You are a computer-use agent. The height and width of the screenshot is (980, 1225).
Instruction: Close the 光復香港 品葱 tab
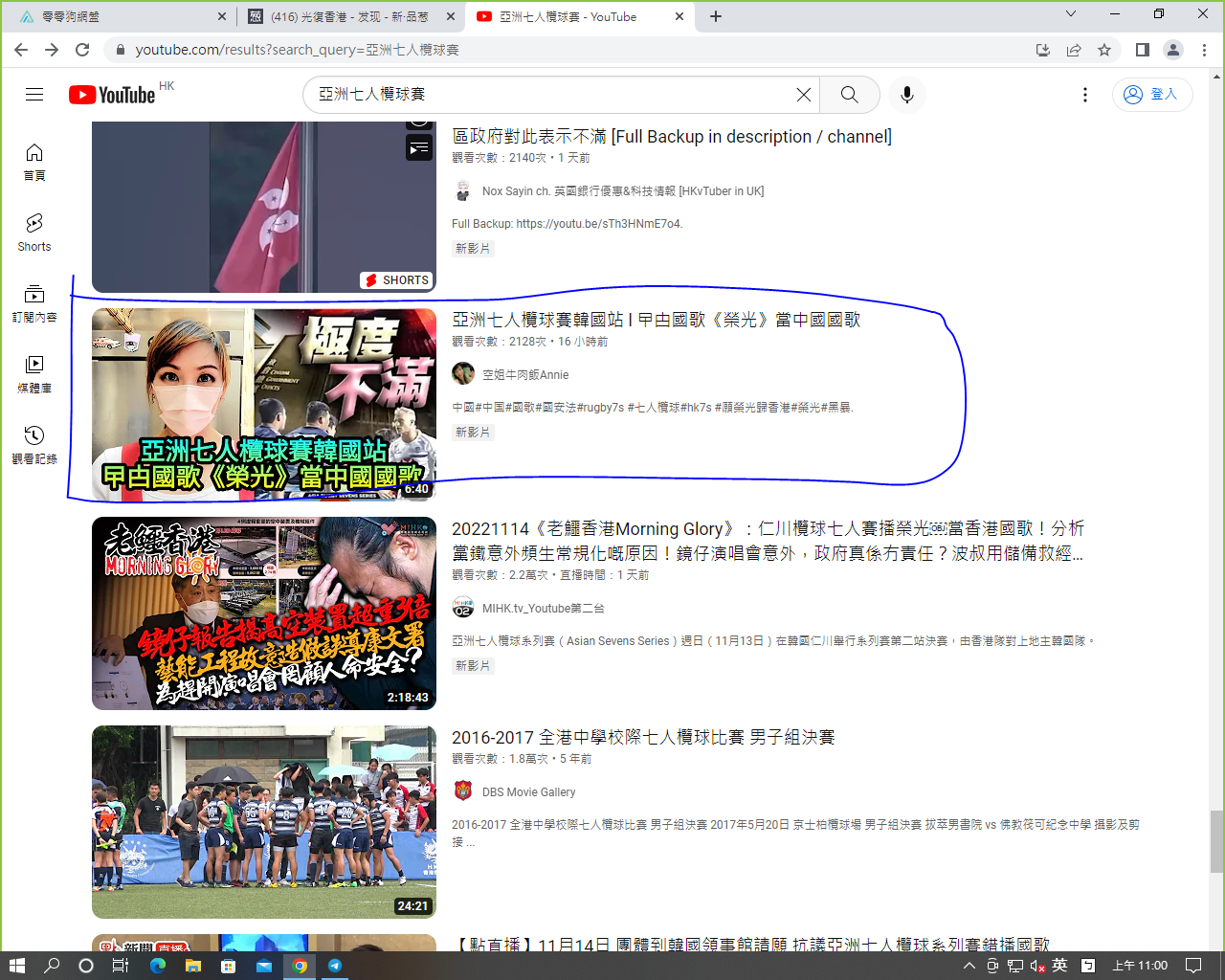pyautogui.click(x=451, y=17)
